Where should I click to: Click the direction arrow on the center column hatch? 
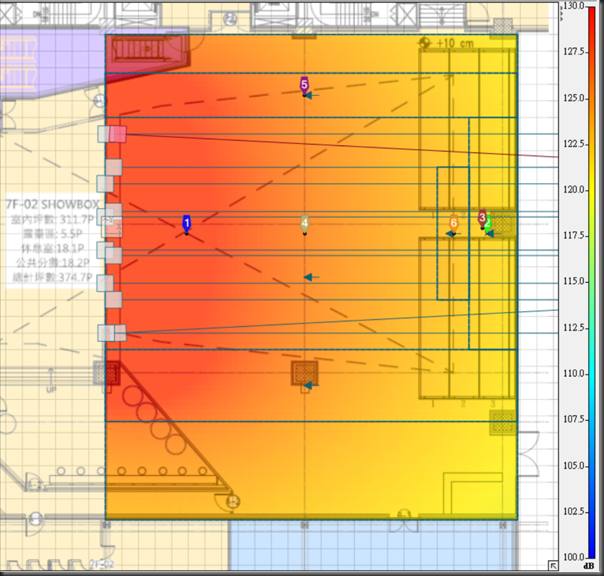[311, 385]
